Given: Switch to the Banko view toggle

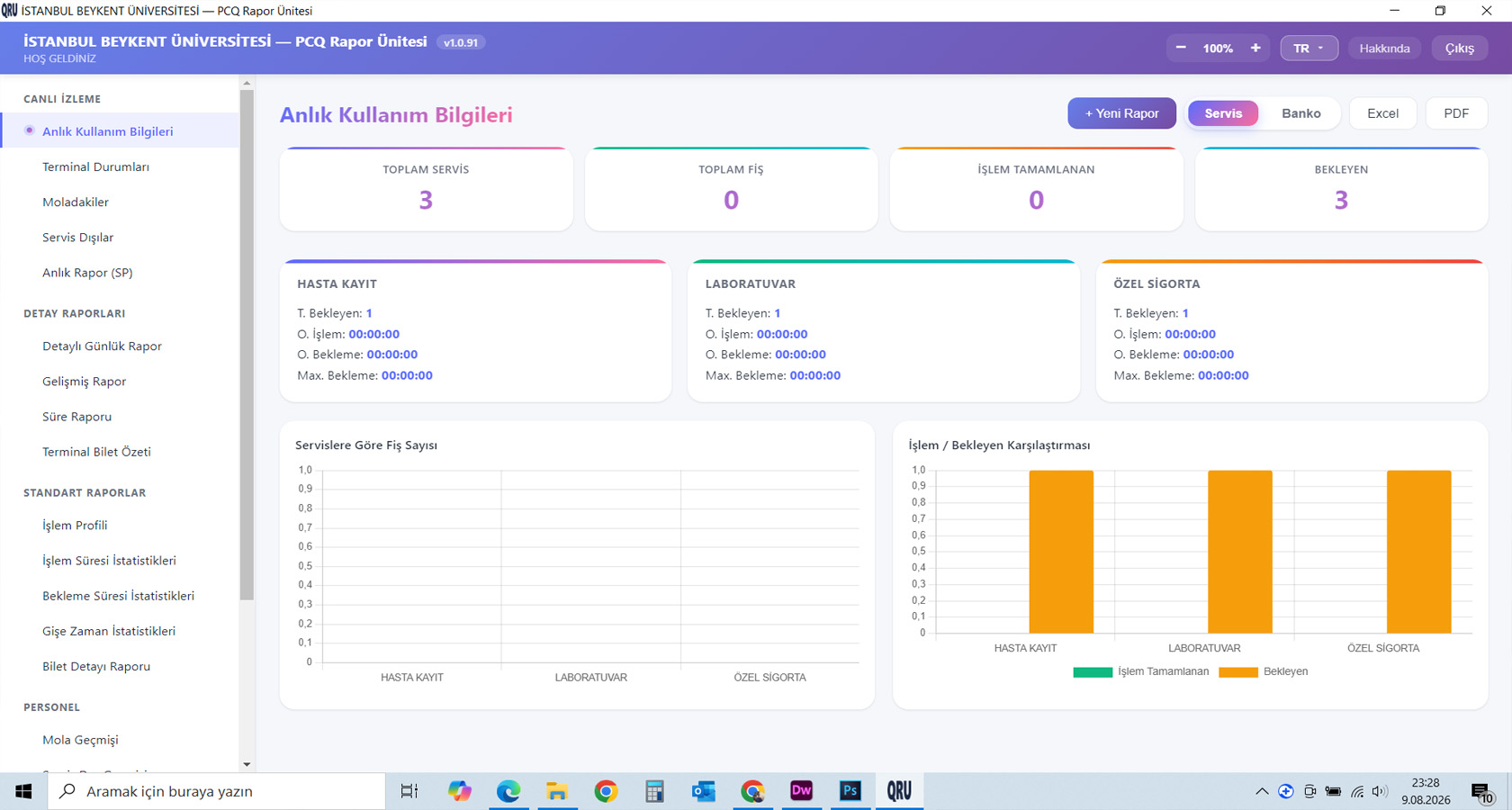Looking at the screenshot, I should click(x=1301, y=113).
